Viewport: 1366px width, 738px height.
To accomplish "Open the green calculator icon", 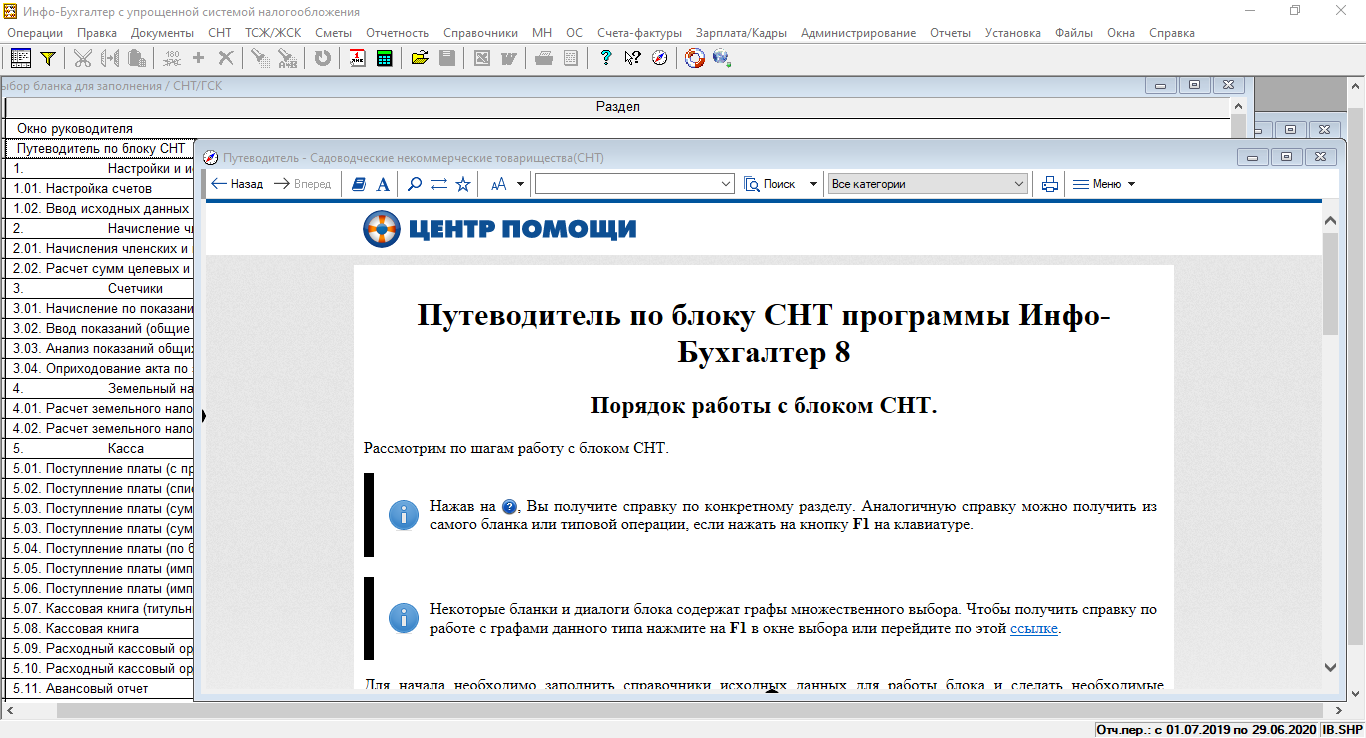I will (384, 58).
